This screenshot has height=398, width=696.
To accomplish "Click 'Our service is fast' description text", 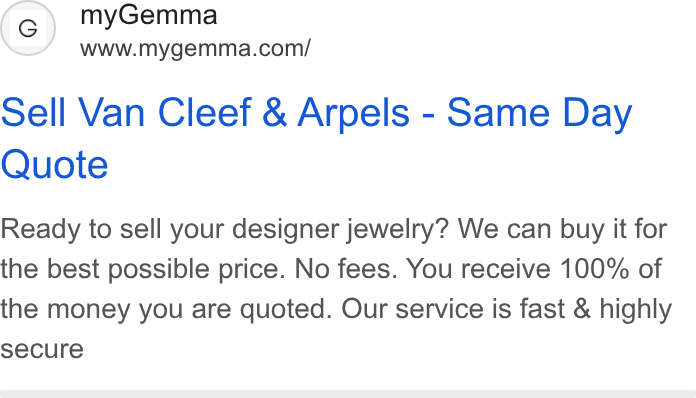I will 453,309.
